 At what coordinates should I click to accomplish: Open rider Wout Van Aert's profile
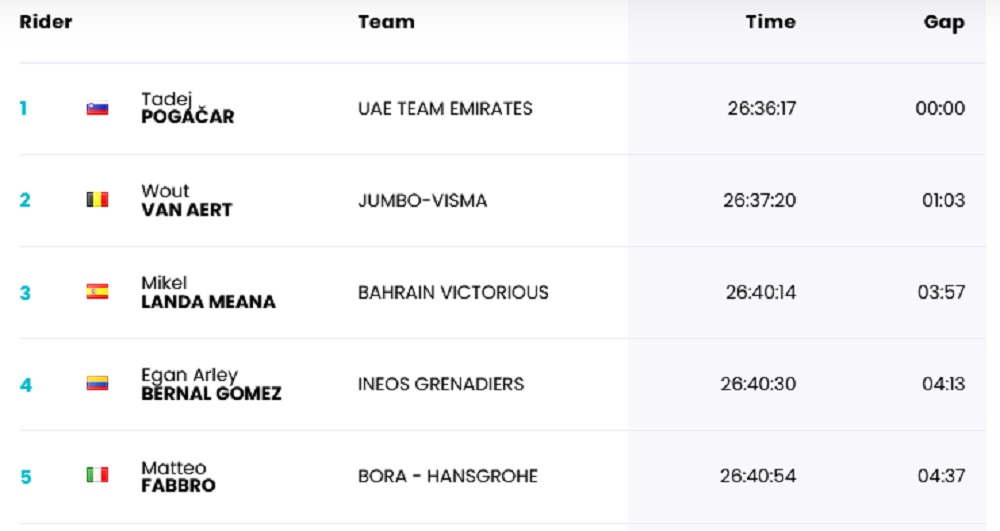(x=186, y=200)
